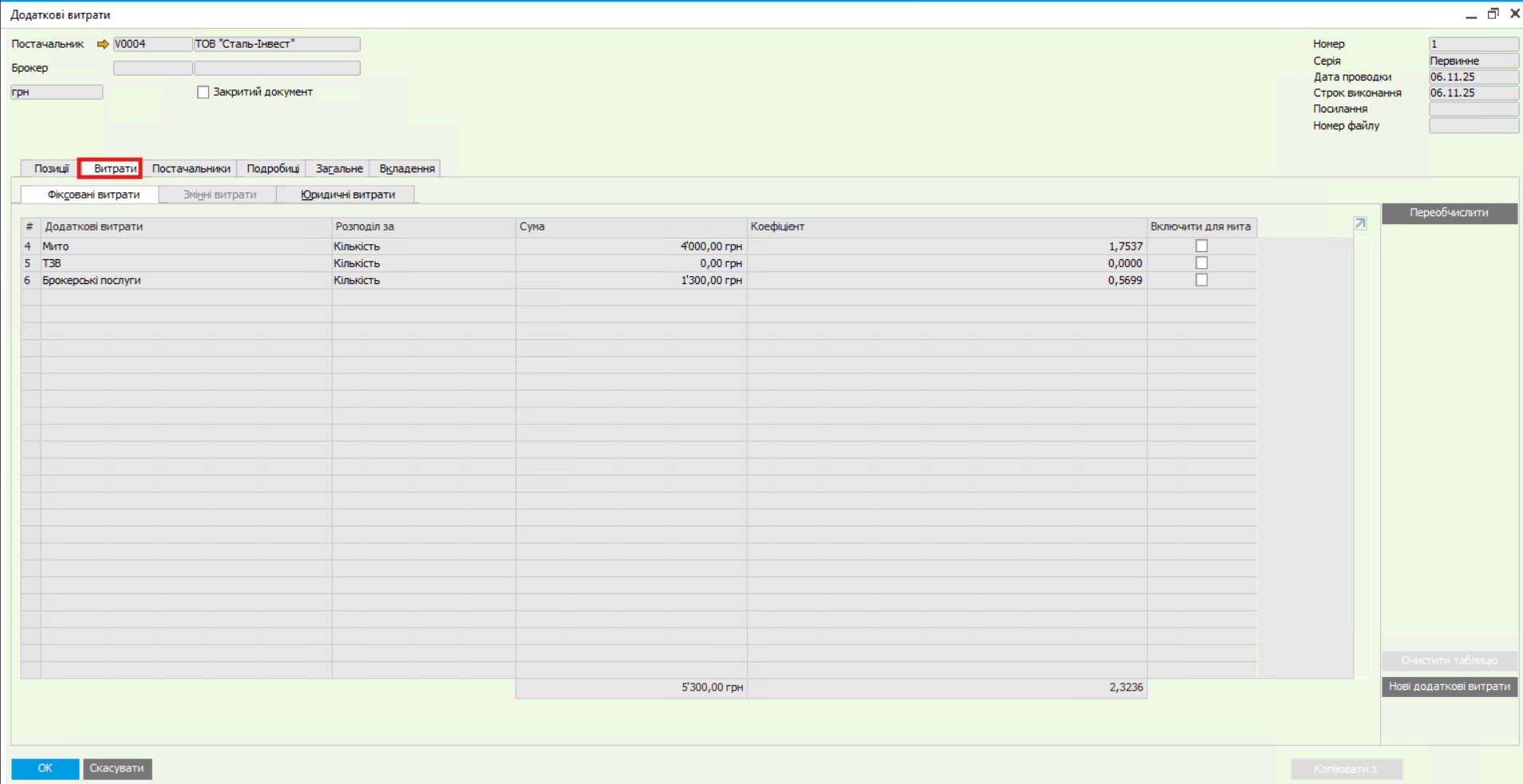Open the Подробиці tab

(x=272, y=168)
